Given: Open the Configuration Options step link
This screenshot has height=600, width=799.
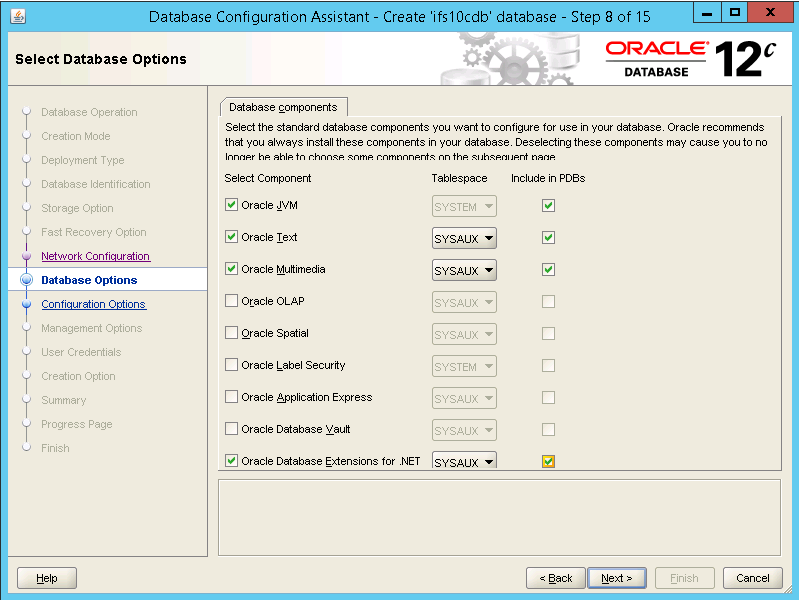Looking at the screenshot, I should tap(93, 304).
